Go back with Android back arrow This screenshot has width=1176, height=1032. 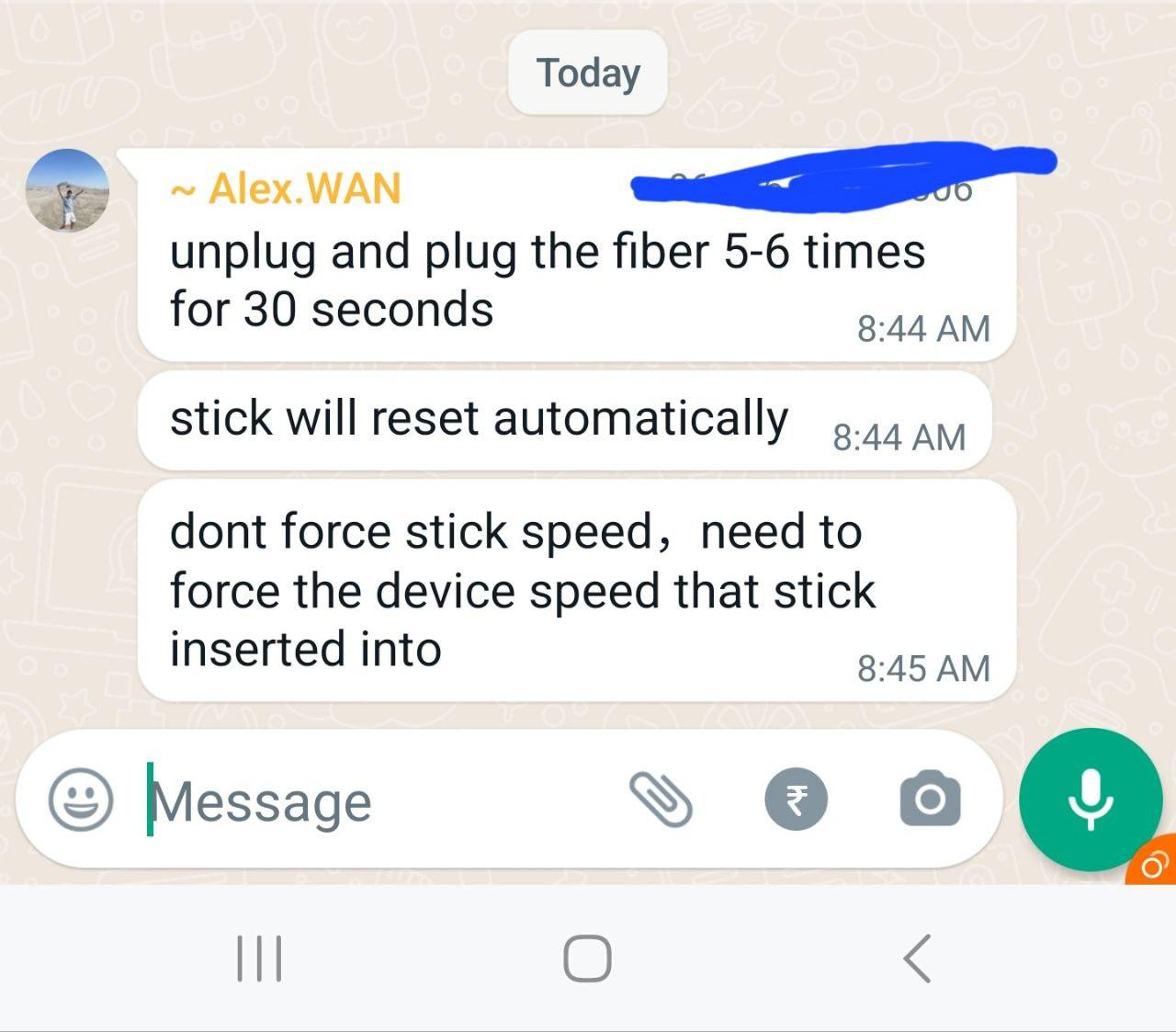pos(917,958)
